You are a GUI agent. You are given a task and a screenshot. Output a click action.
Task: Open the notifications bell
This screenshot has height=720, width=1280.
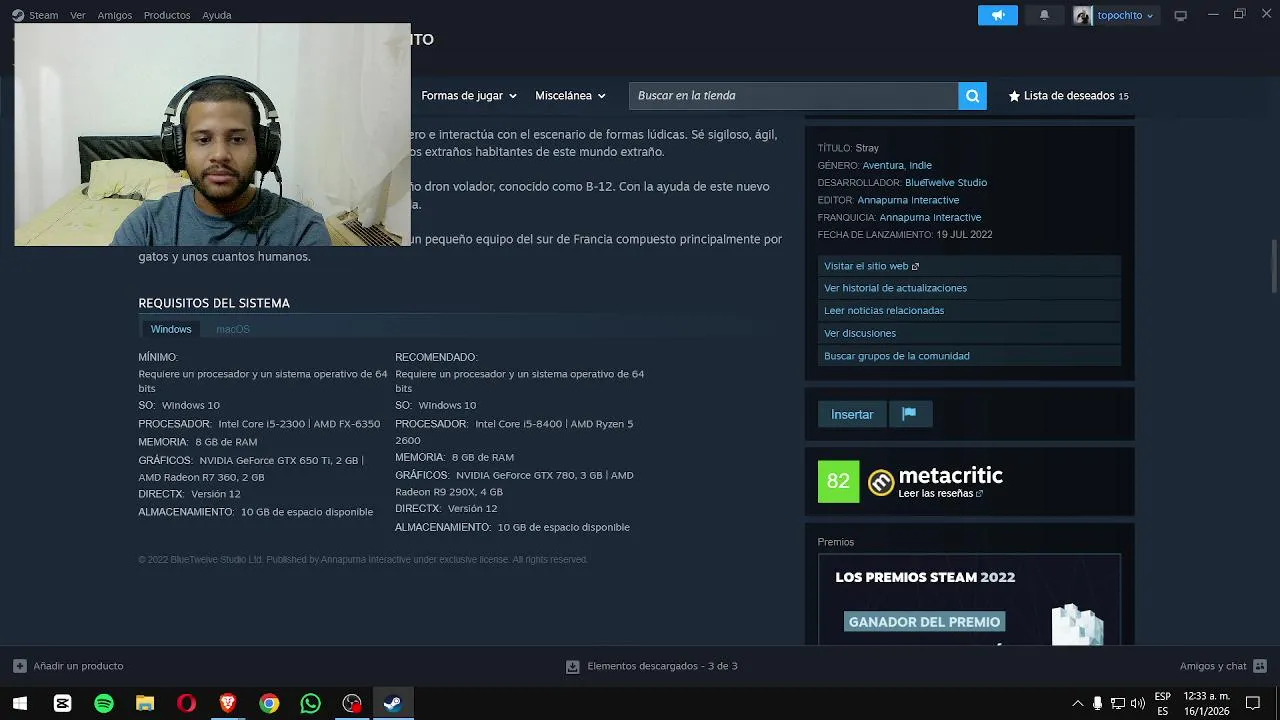pyautogui.click(x=1044, y=15)
